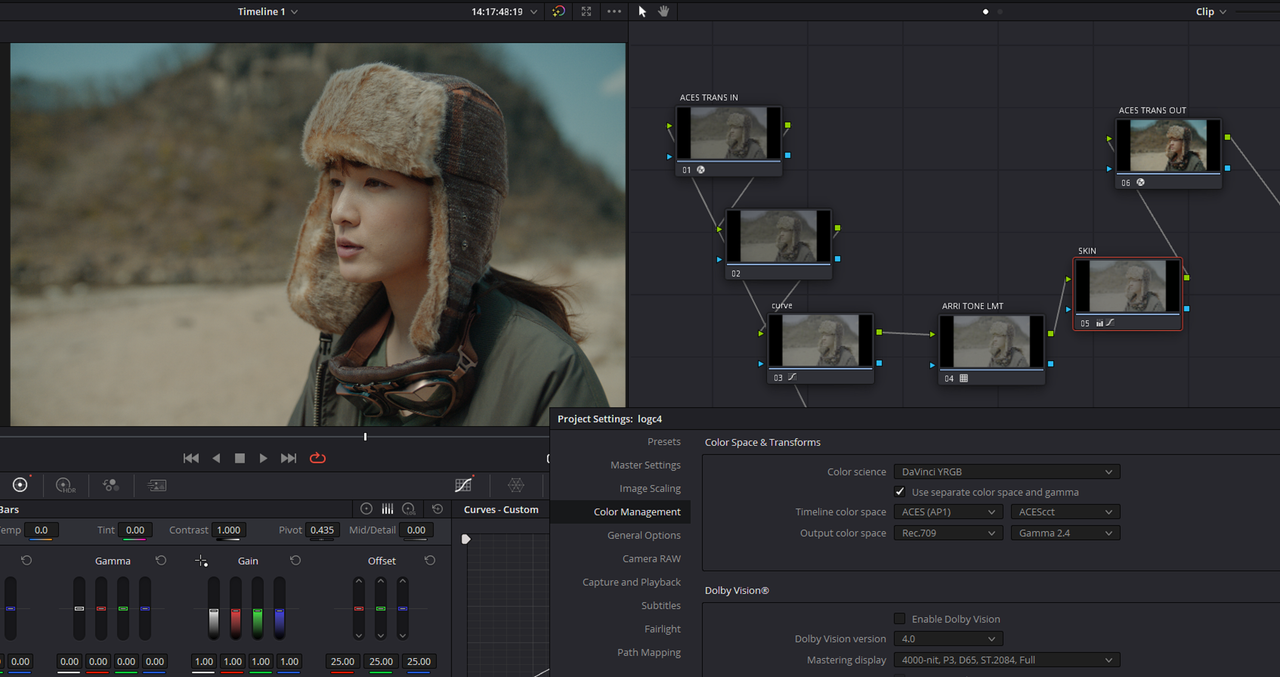Select the ARRI TONE LMT node thumbnail
The width and height of the screenshot is (1280, 677).
991,342
